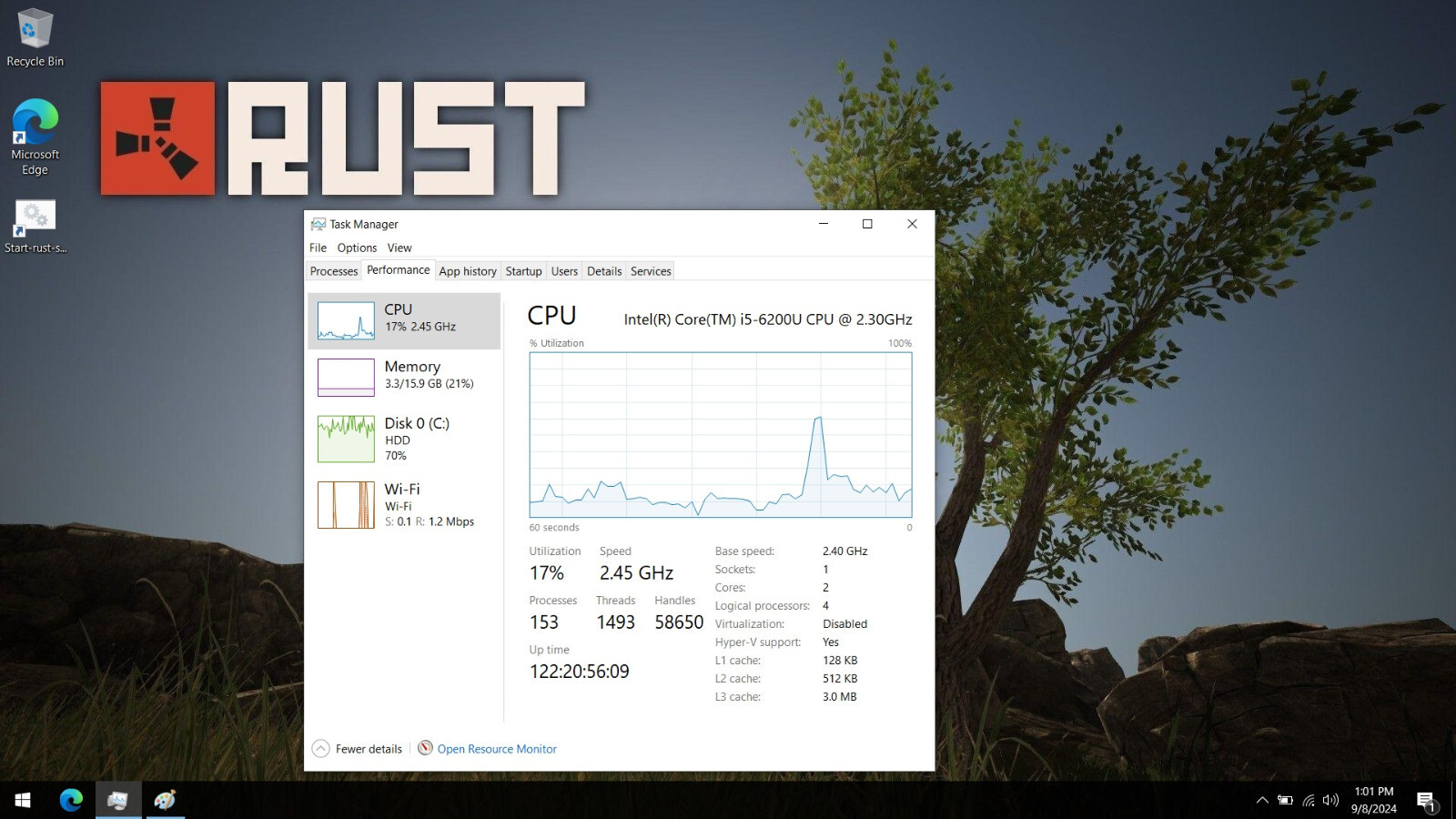
Task: Open the View menu
Action: (x=399, y=248)
